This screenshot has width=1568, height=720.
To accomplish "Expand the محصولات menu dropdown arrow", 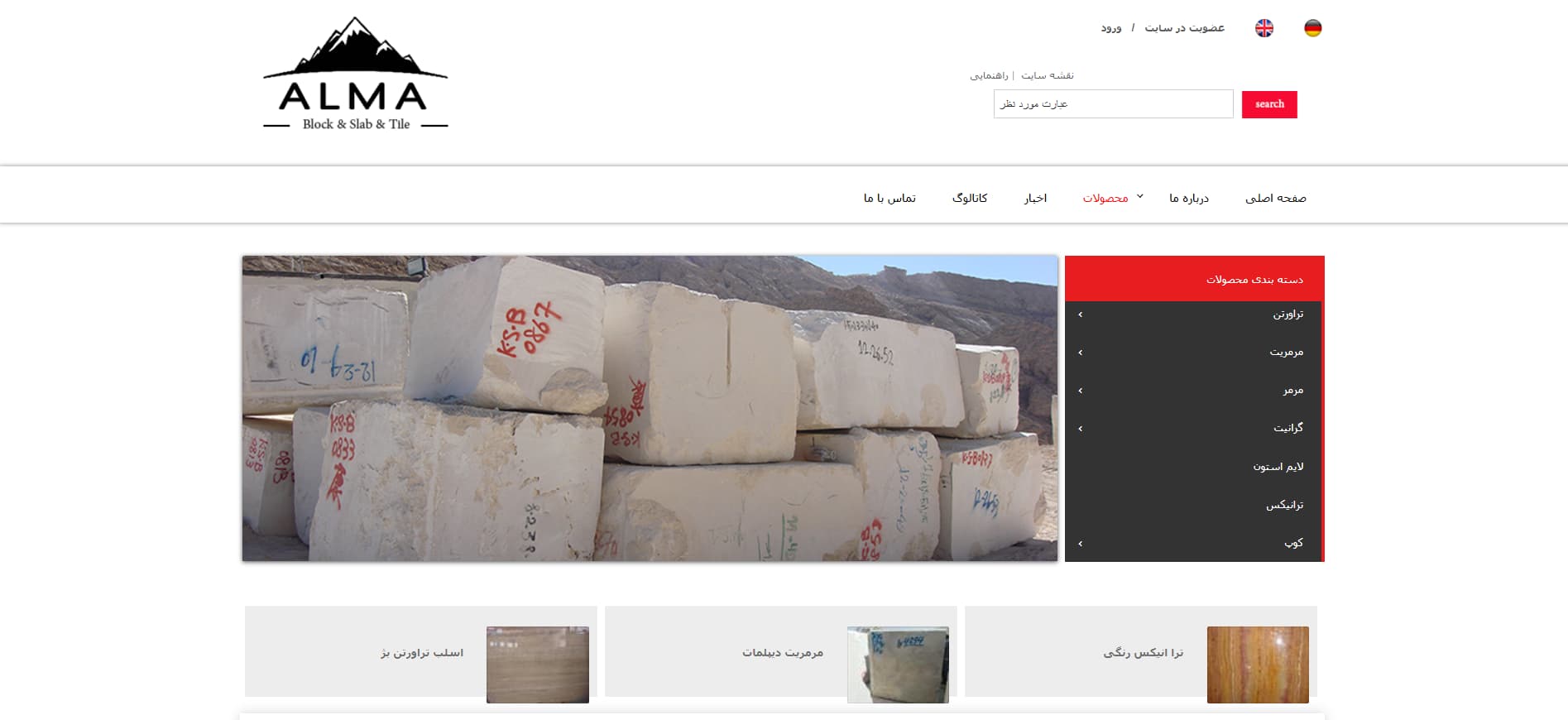I will coord(1139,197).
